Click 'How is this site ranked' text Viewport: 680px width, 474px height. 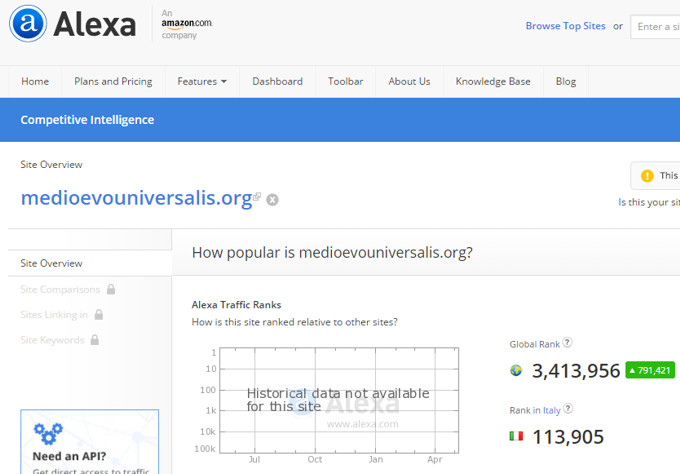294,322
